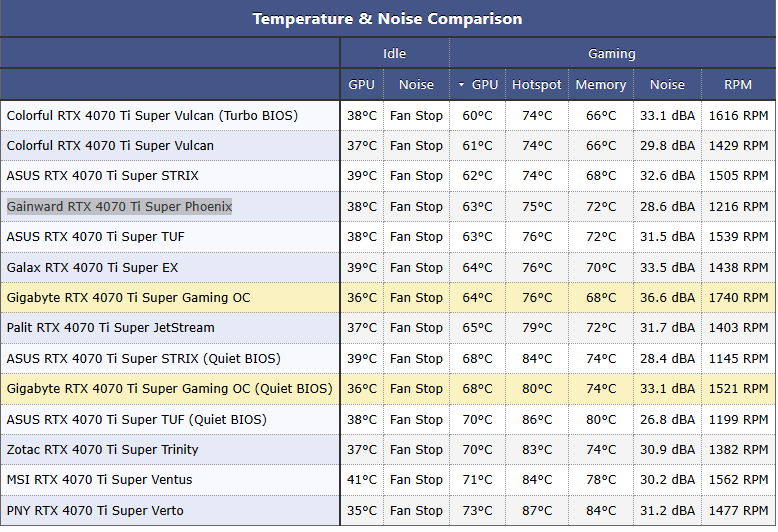This screenshot has height=532, width=778.
Task: Select the Gigabyte RTX 4070 Ti Super Gaming OC (Quiet BIOS) row
Action: coord(169,389)
